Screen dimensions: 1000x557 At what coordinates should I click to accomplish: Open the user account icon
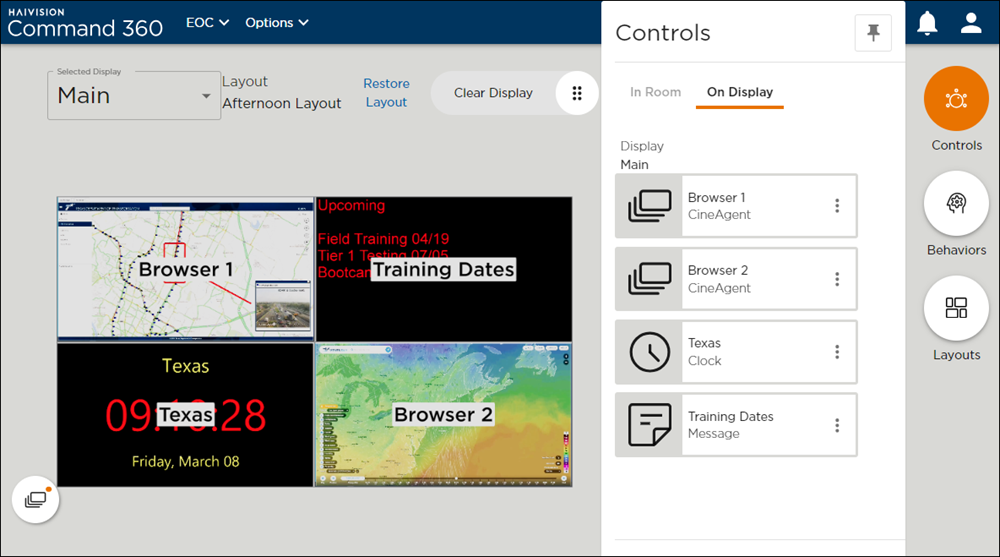point(971,23)
